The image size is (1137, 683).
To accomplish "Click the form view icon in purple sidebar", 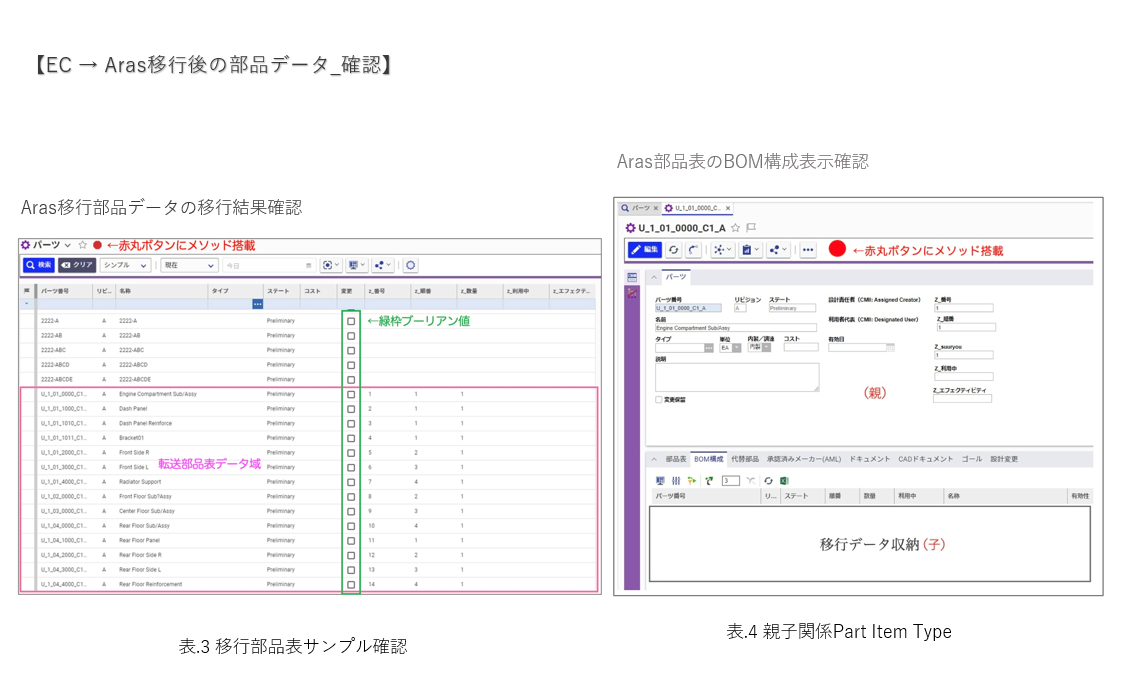I will [x=632, y=278].
